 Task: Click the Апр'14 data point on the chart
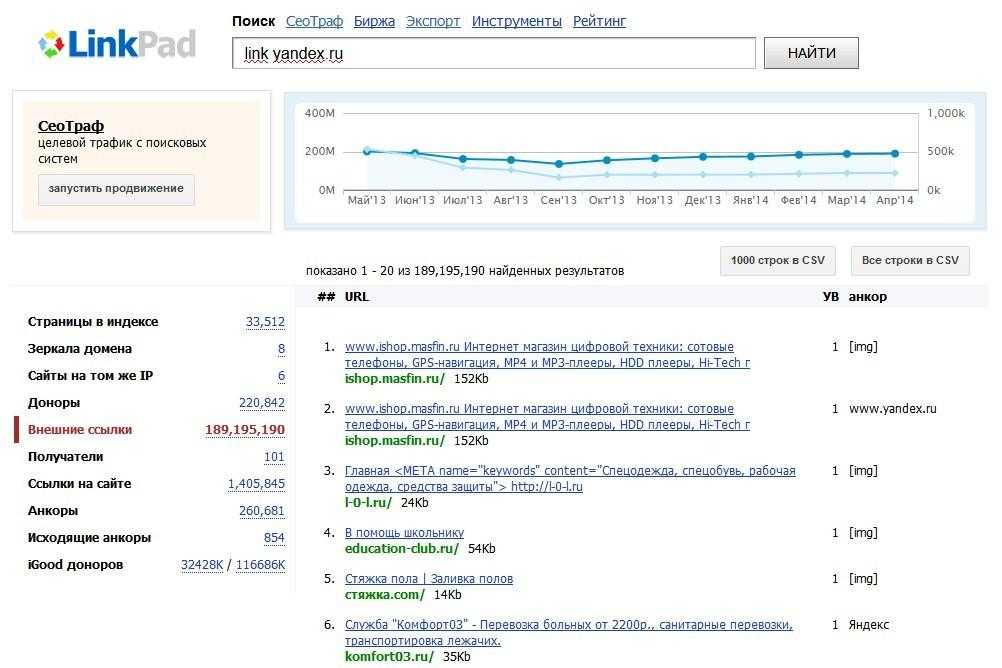pyautogui.click(x=895, y=154)
